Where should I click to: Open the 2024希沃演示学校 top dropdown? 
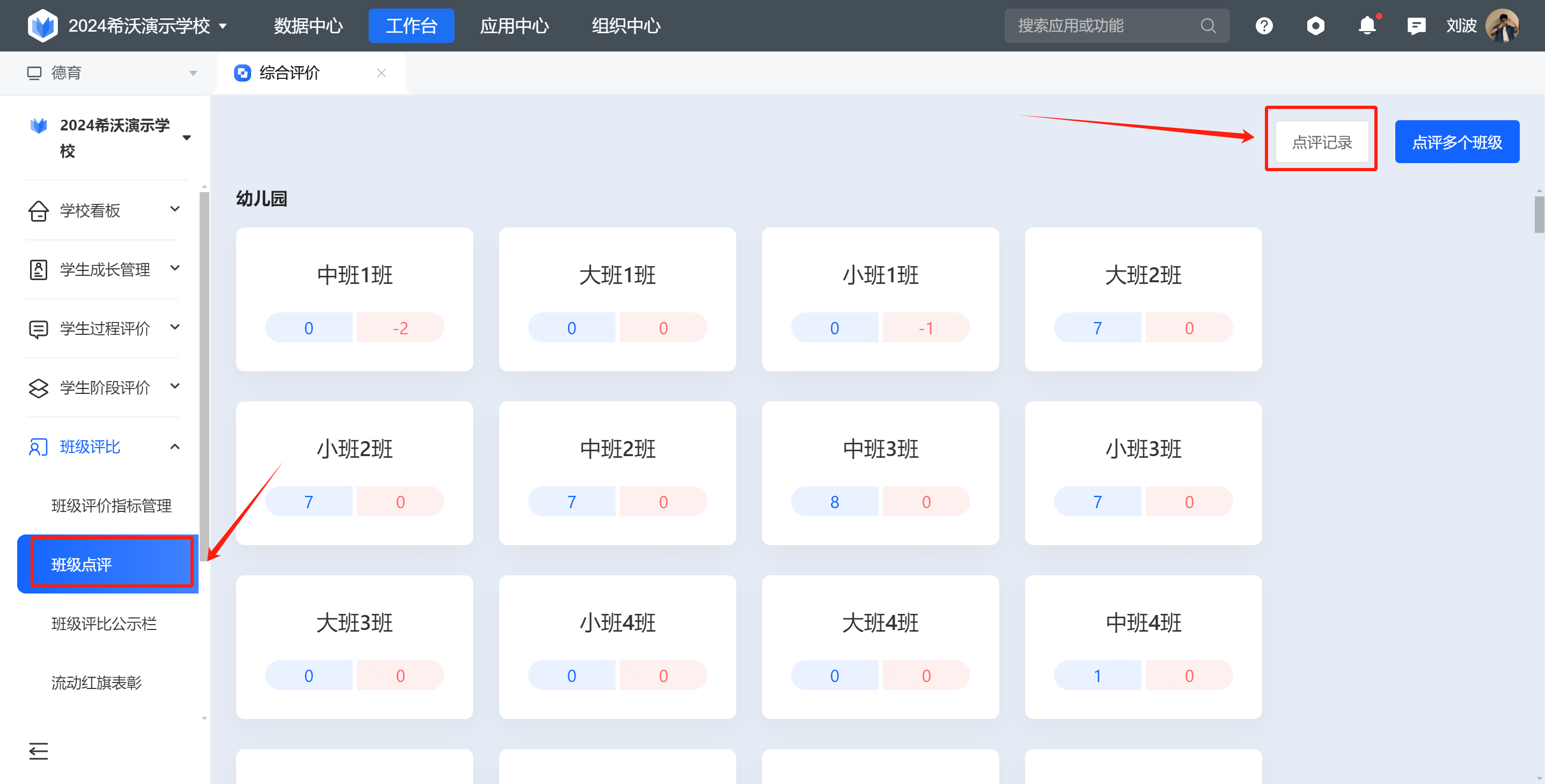(223, 26)
